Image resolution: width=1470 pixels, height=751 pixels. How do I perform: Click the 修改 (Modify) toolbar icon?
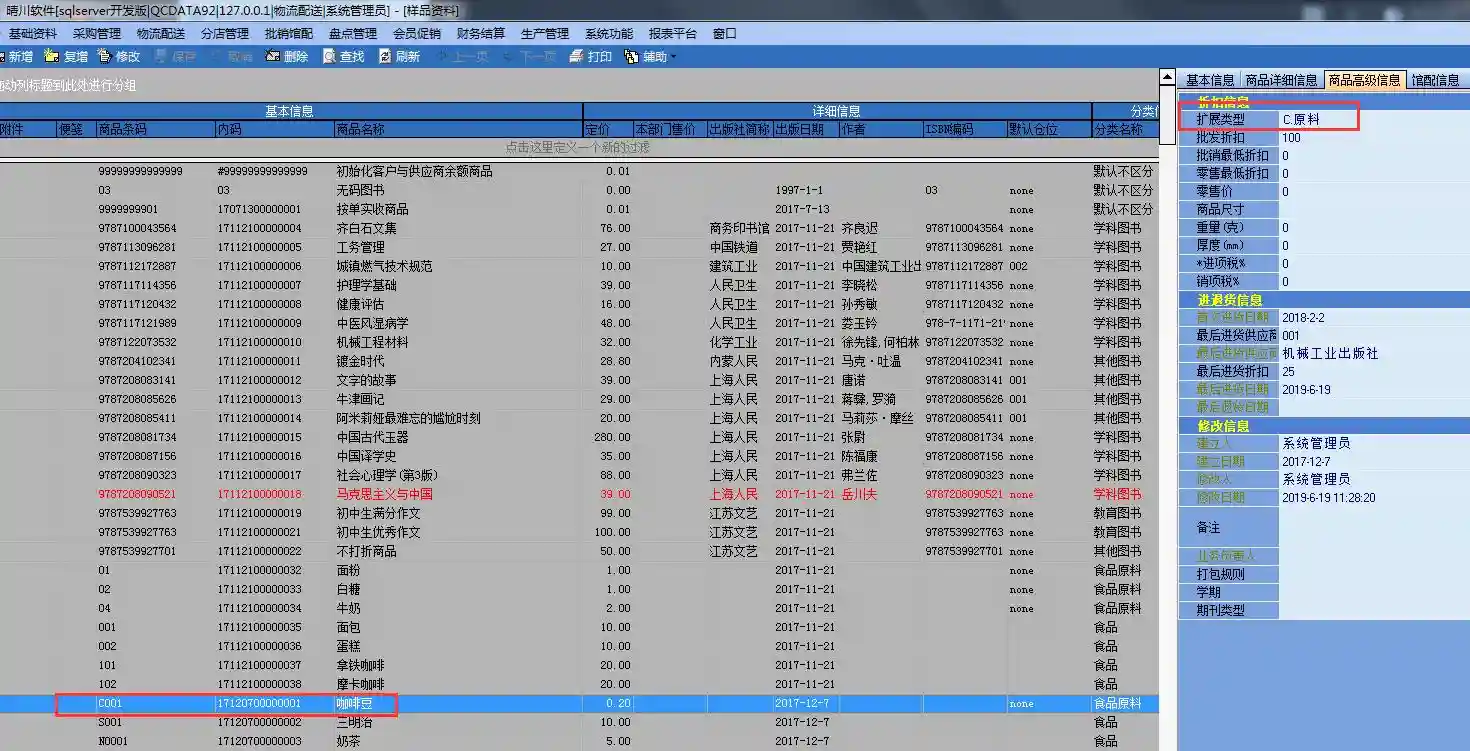click(x=106, y=57)
